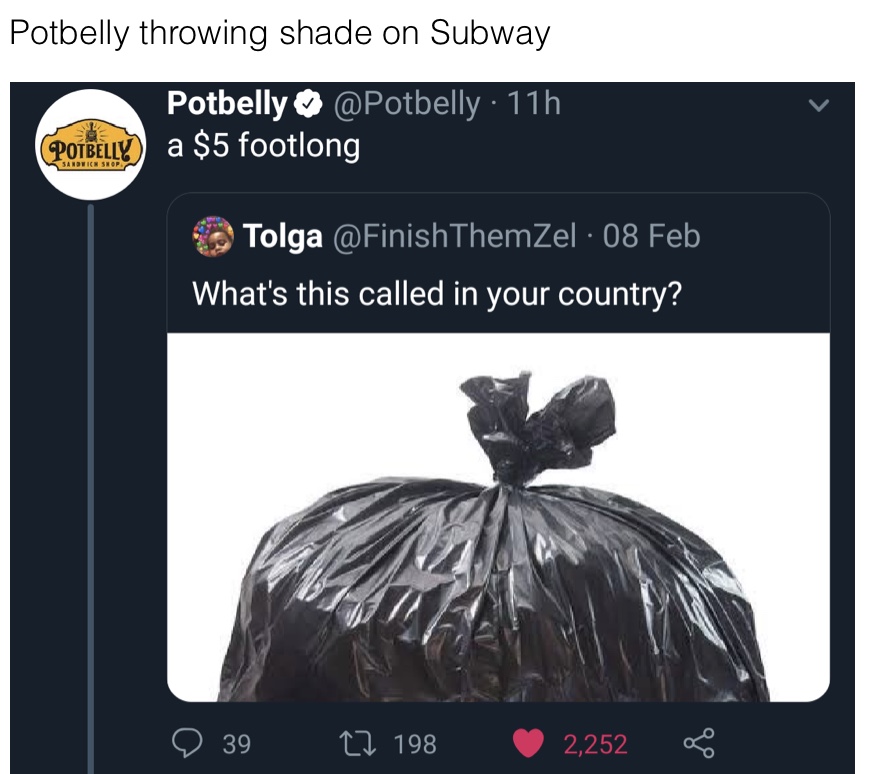This screenshot has height=774, width=870.
Task: Open the @Potbelly handle link
Action: pos(406,104)
